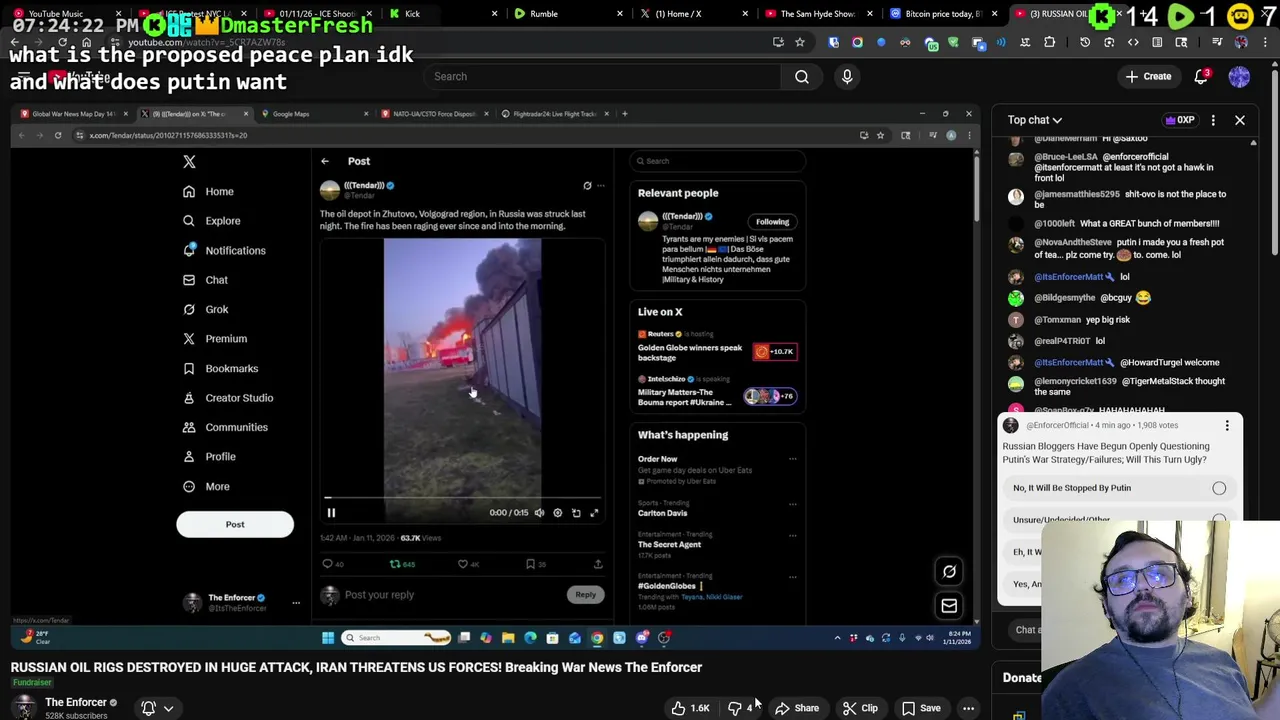The height and width of the screenshot is (720, 1280).
Task: Open Windows Start button in streamed taskbar
Action: [x=328, y=638]
